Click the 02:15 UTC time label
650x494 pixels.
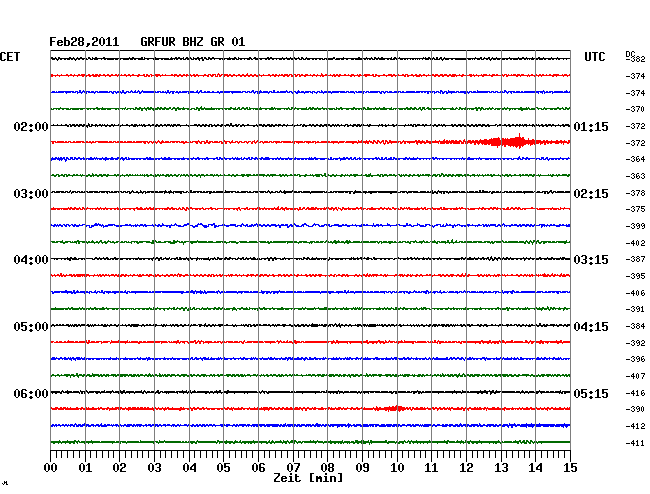coord(591,194)
